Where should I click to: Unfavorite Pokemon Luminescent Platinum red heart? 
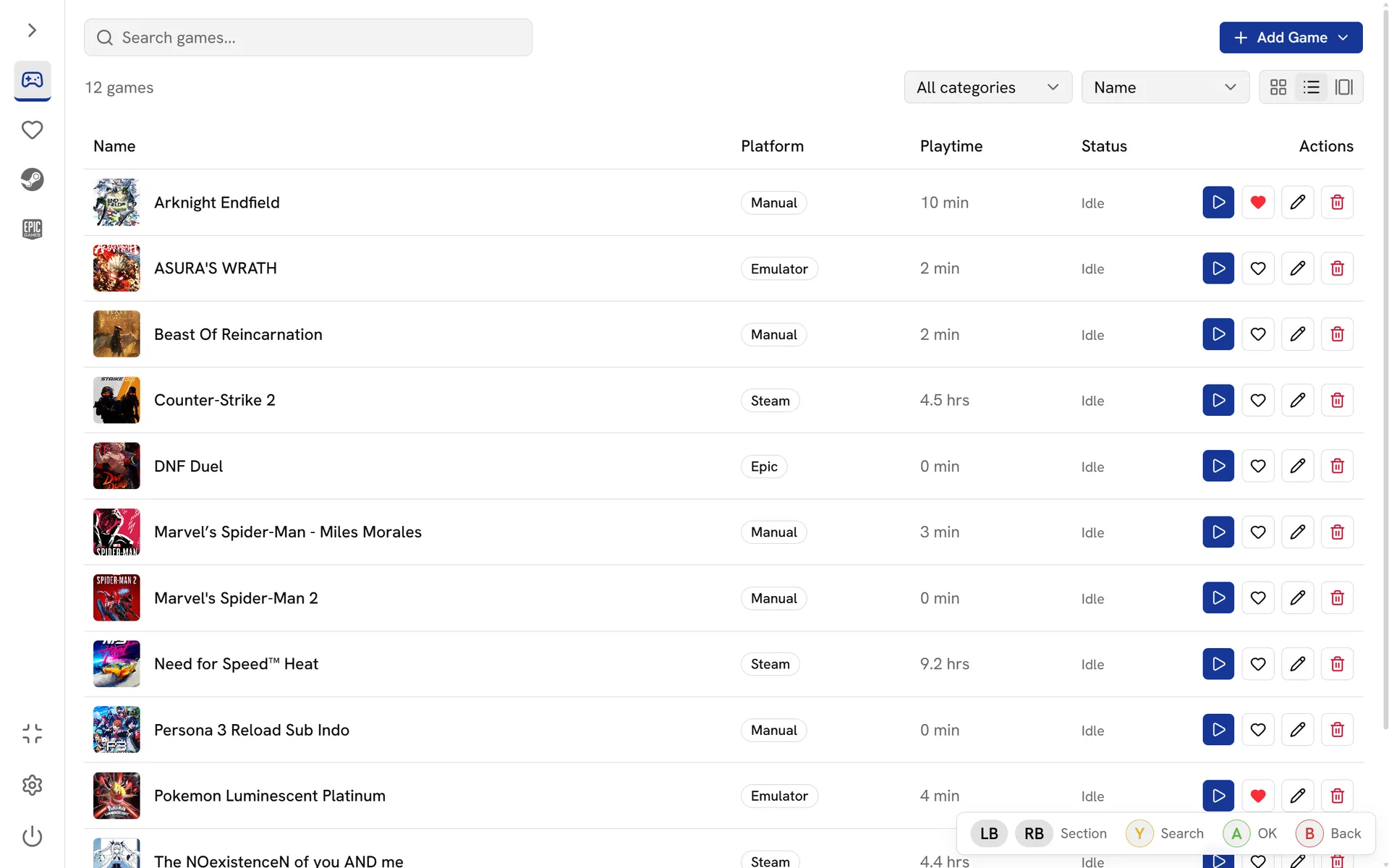pos(1258,796)
